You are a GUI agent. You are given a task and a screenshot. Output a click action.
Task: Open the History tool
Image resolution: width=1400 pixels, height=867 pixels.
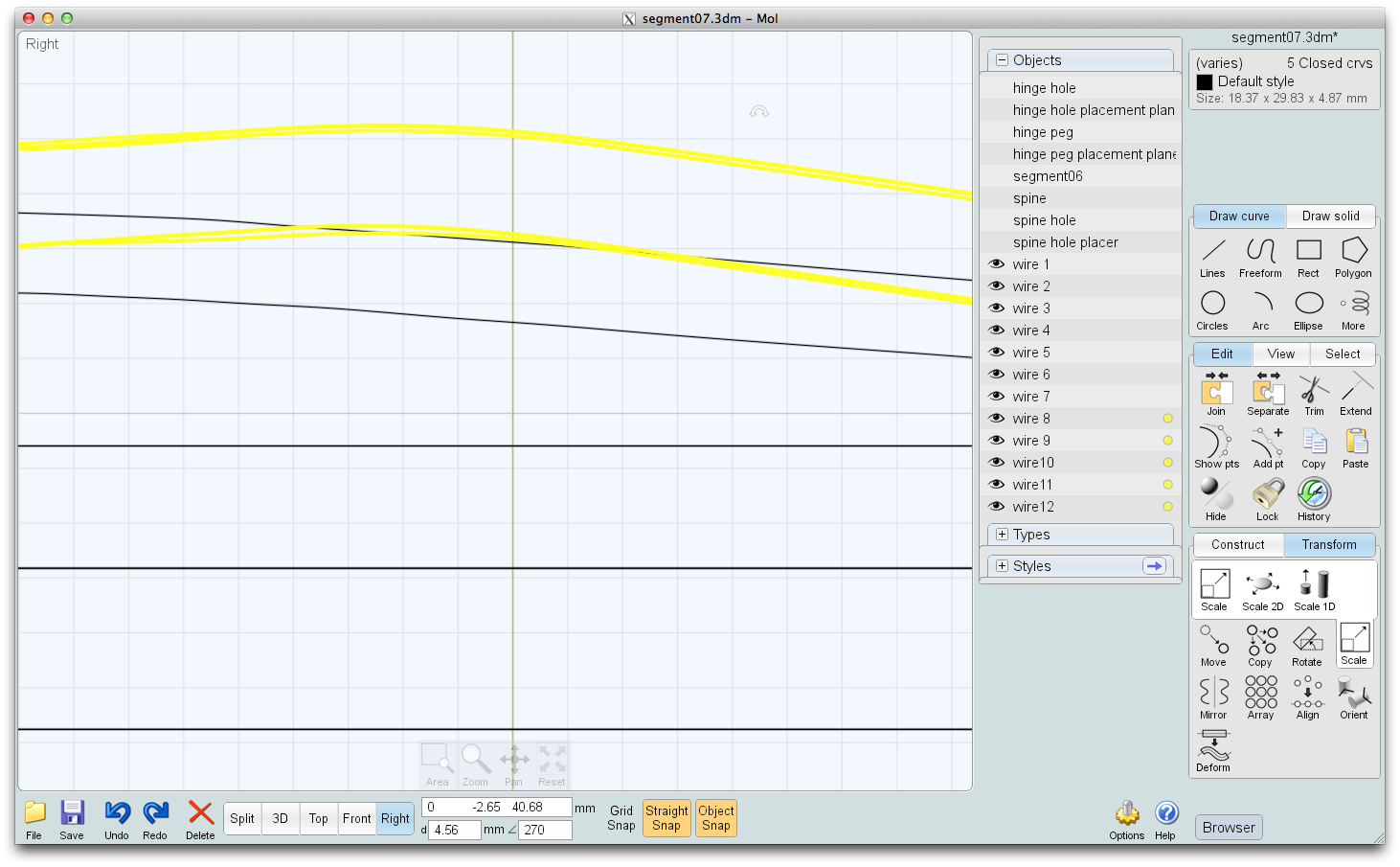click(1314, 499)
